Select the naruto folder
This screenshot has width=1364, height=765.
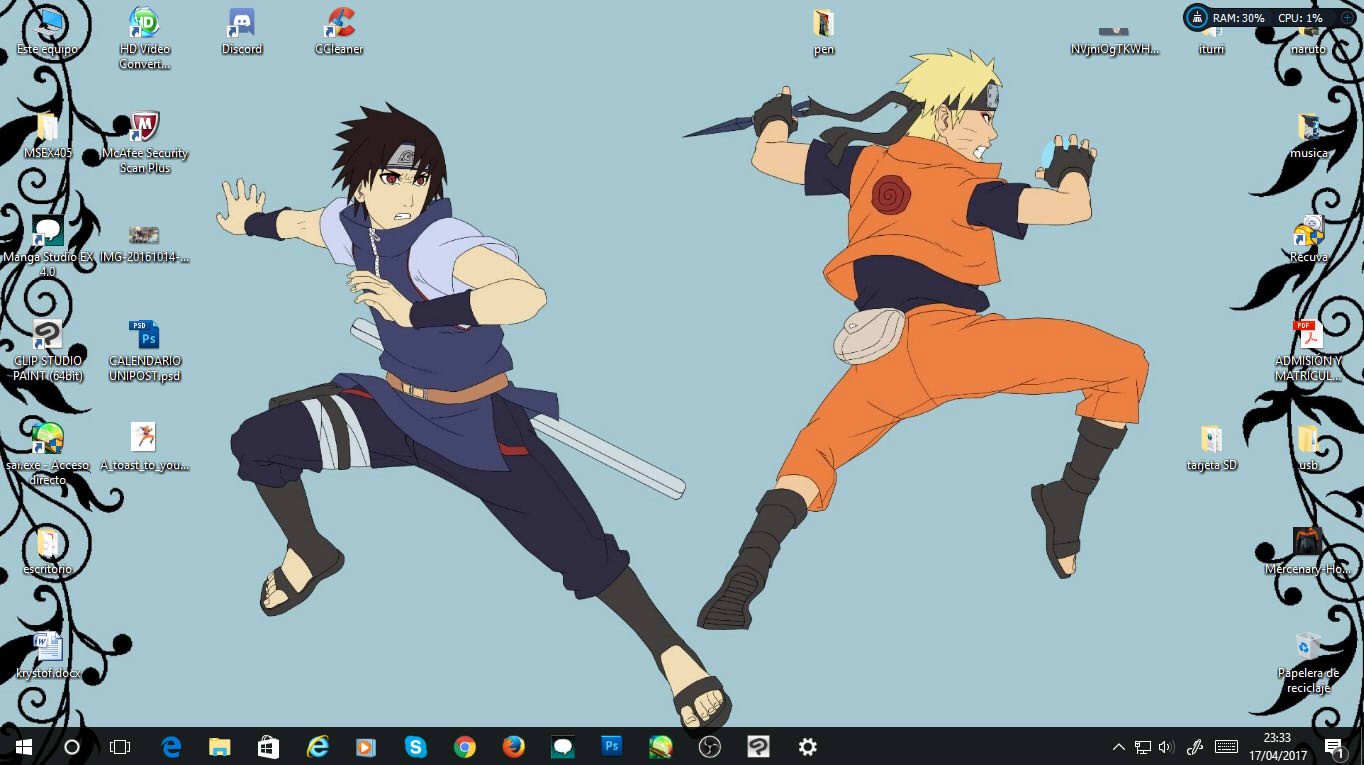click(1308, 40)
